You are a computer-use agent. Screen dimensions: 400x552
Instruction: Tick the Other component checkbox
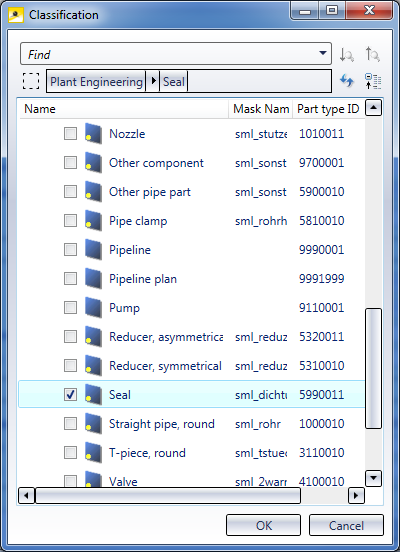coord(70,163)
